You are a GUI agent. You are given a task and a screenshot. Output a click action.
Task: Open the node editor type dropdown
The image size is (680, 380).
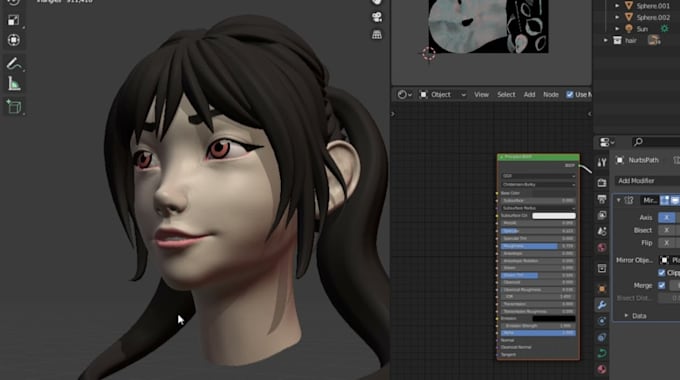tap(405, 95)
